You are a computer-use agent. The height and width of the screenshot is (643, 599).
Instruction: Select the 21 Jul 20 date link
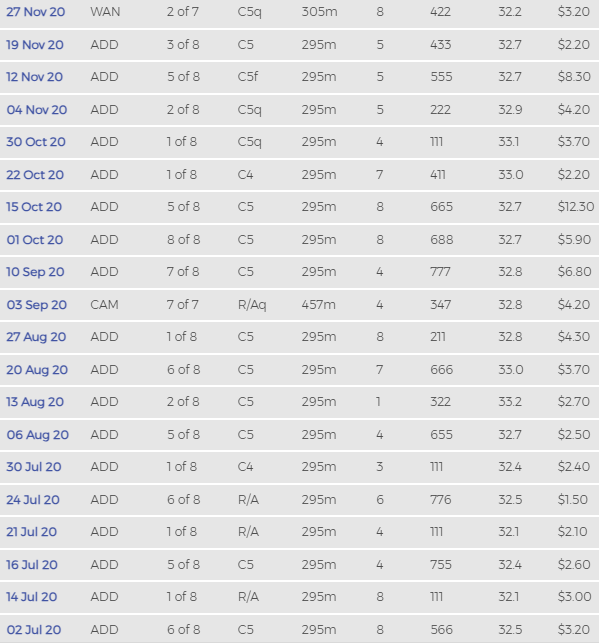32,532
